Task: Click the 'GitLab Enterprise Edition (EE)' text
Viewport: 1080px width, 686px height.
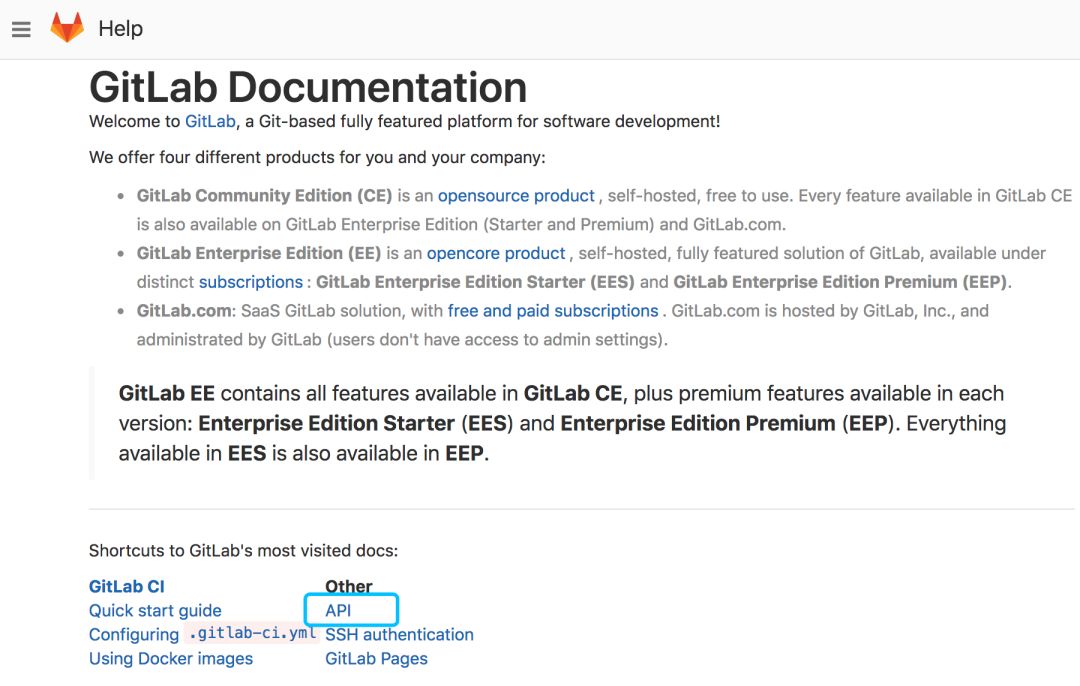Action: pos(259,253)
